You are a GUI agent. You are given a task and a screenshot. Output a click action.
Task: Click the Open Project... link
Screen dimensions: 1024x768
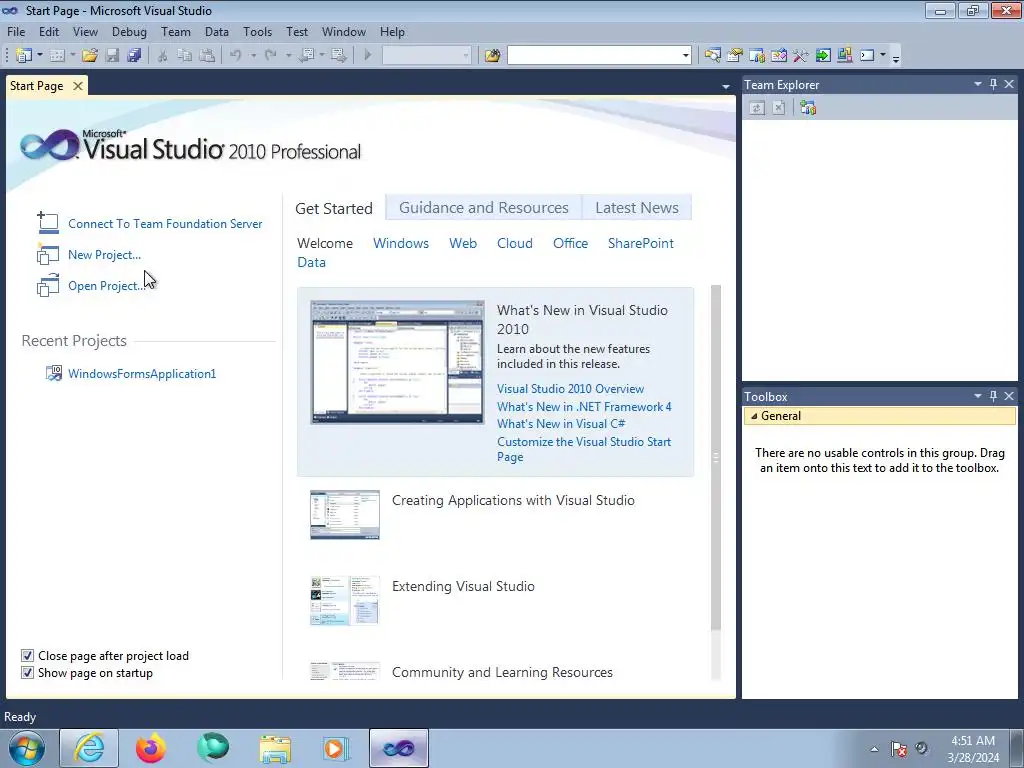pyautogui.click(x=106, y=285)
